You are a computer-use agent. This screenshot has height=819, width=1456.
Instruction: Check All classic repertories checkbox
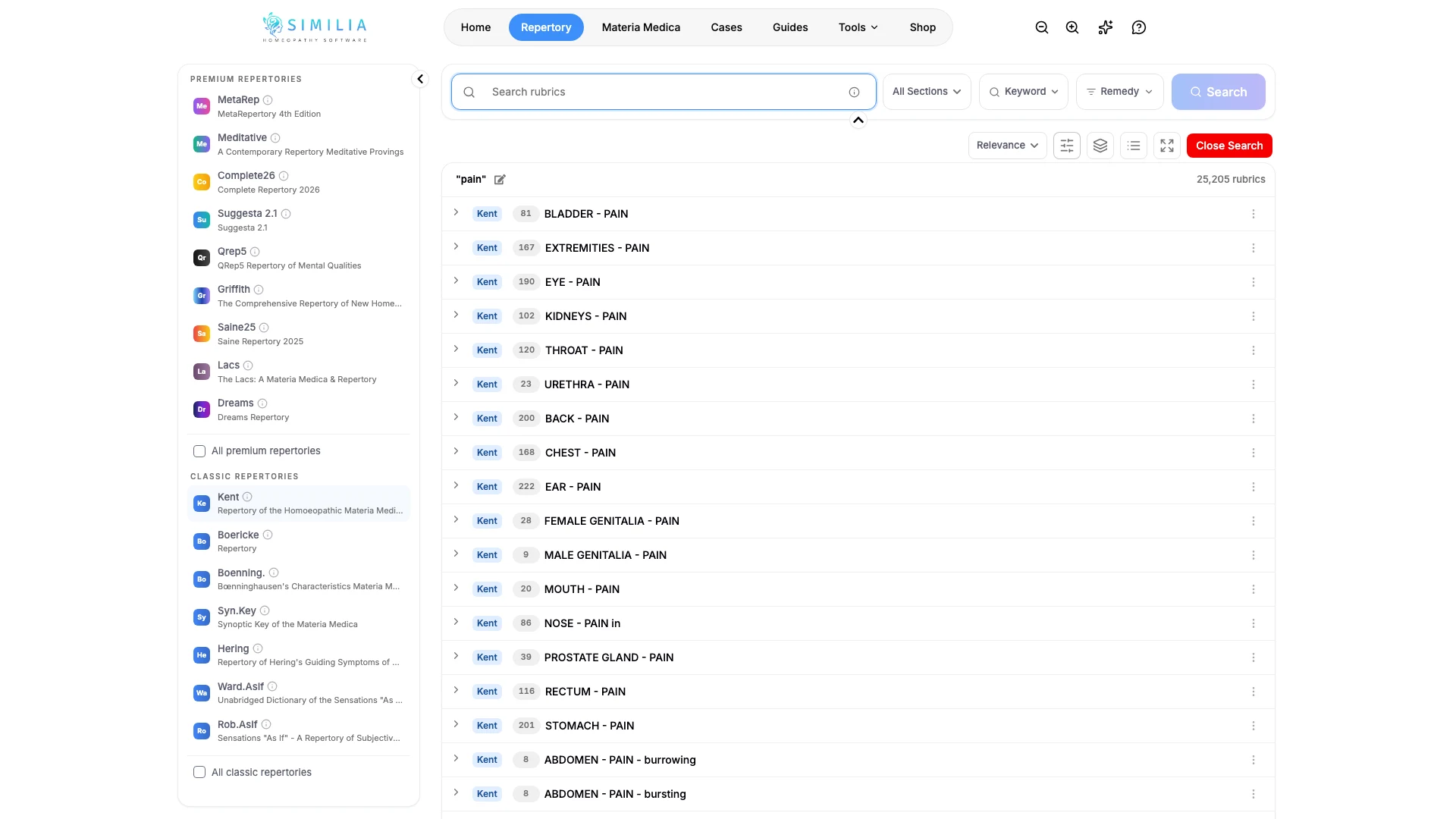[199, 773]
